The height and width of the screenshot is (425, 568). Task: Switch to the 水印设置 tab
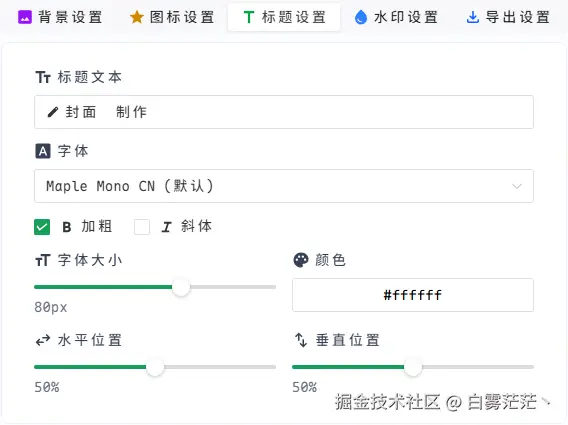pyautogui.click(x=396, y=17)
